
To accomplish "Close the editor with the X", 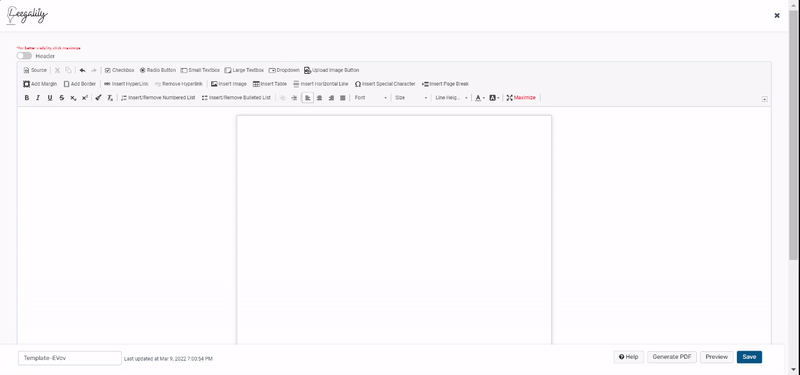I will click(x=777, y=15).
